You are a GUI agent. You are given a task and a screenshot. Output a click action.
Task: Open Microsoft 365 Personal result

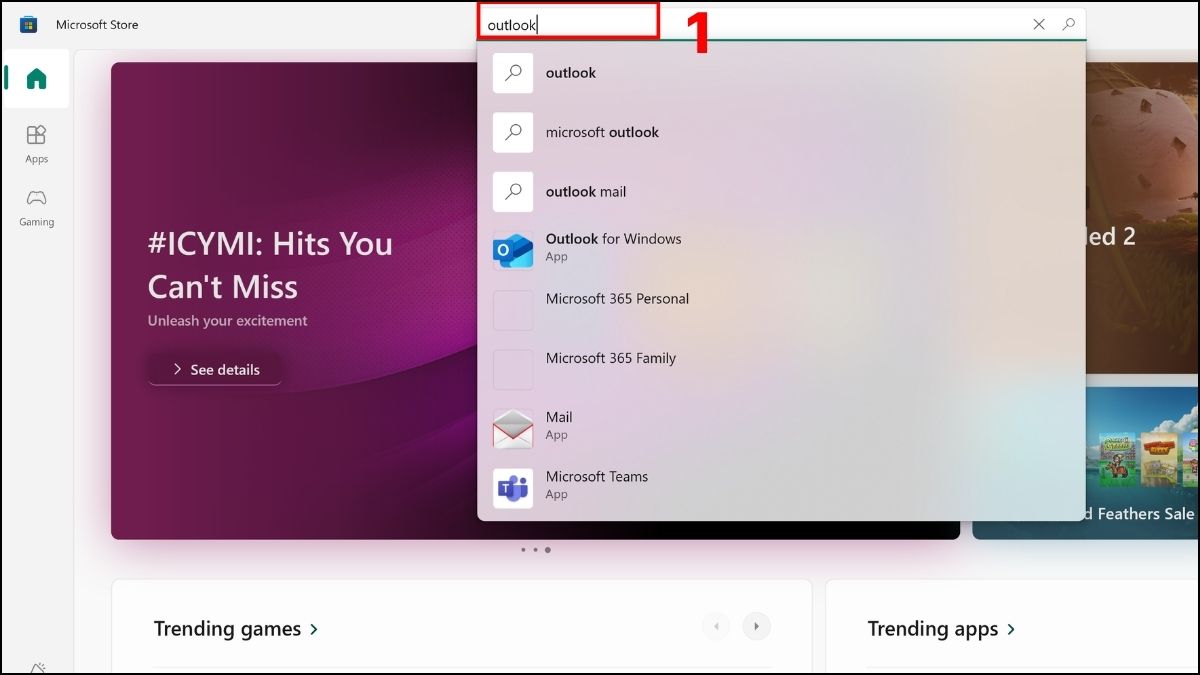click(781, 310)
